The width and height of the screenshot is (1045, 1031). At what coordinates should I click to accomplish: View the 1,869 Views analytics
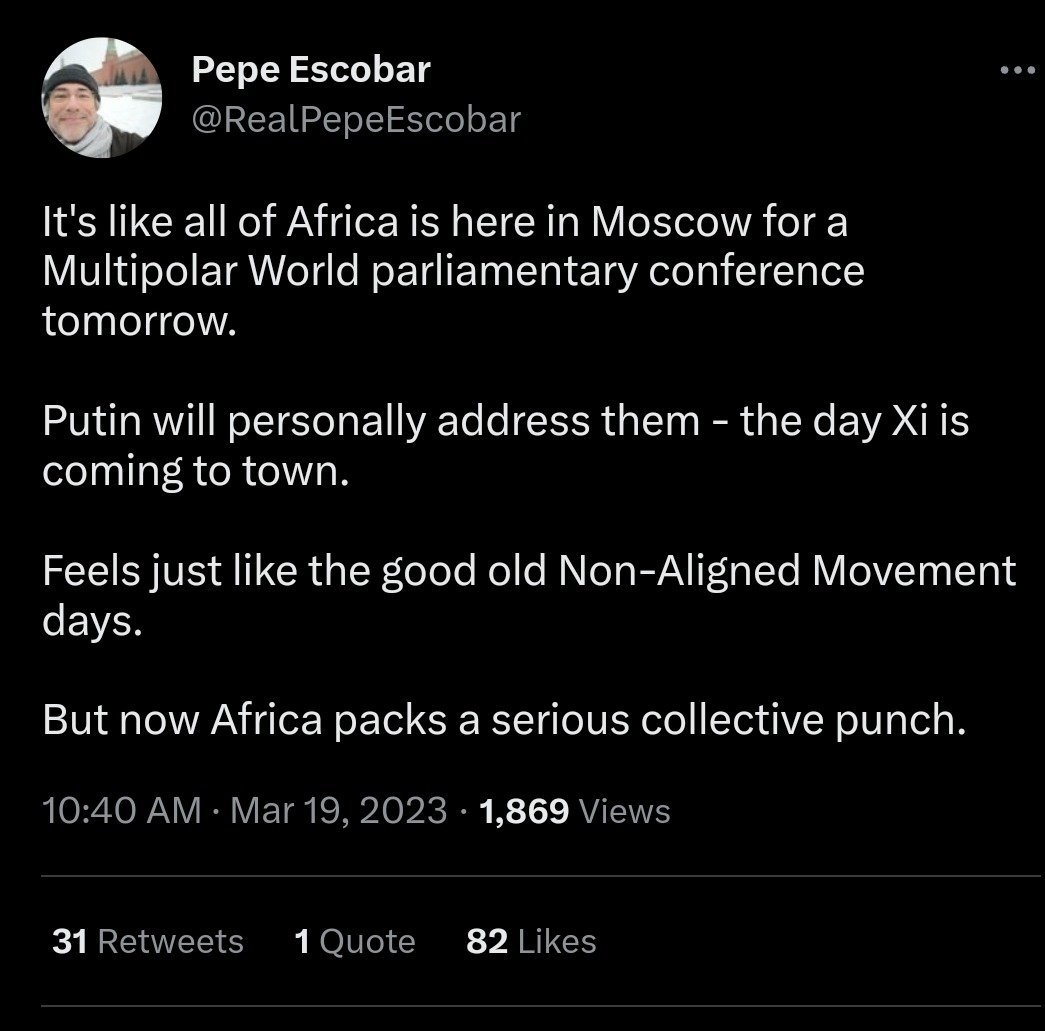[x=575, y=810]
